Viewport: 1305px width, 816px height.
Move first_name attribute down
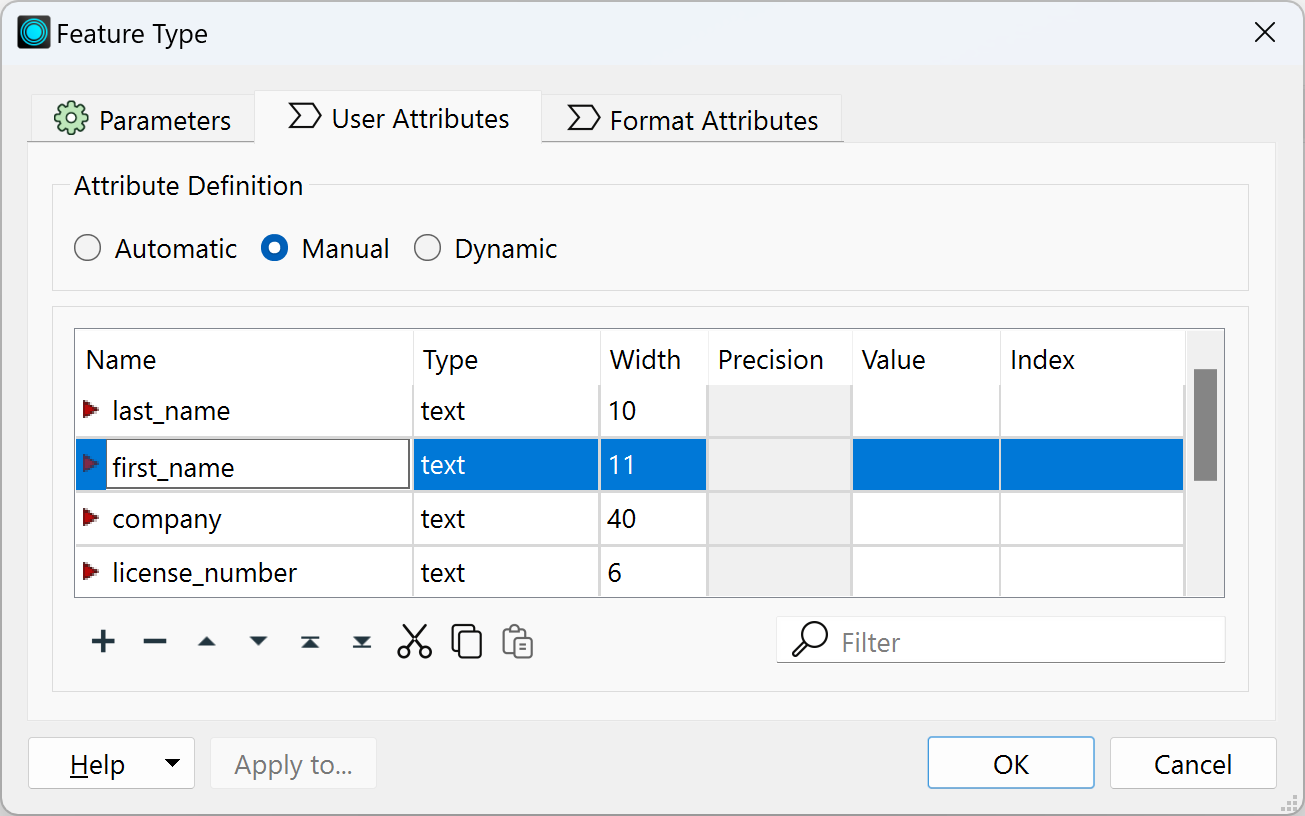[x=258, y=640]
